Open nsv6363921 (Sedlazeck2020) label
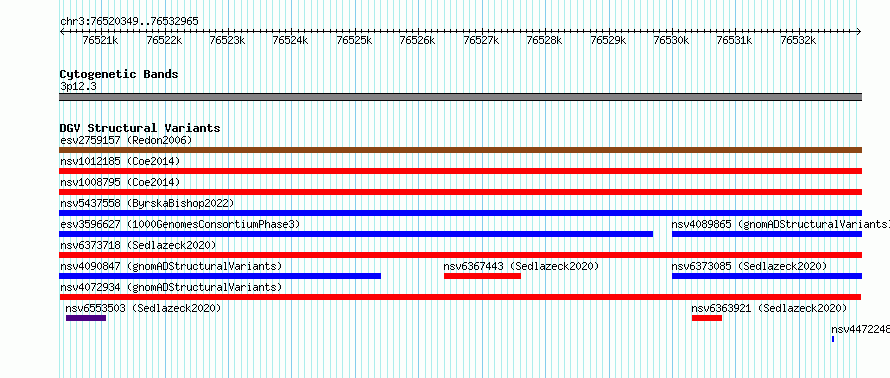 pos(769,308)
